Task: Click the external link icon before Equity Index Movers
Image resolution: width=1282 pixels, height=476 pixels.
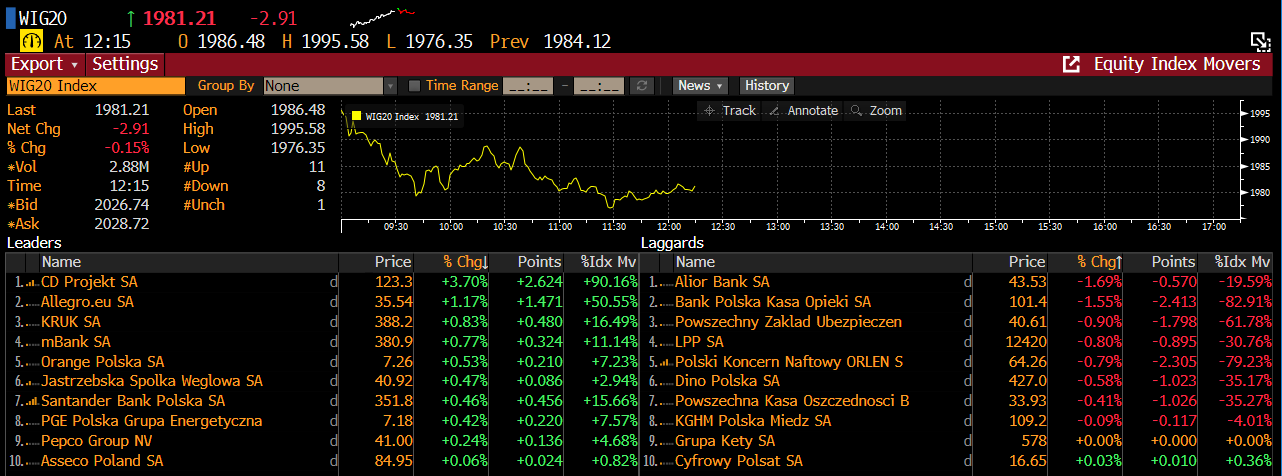Action: 1071,64
